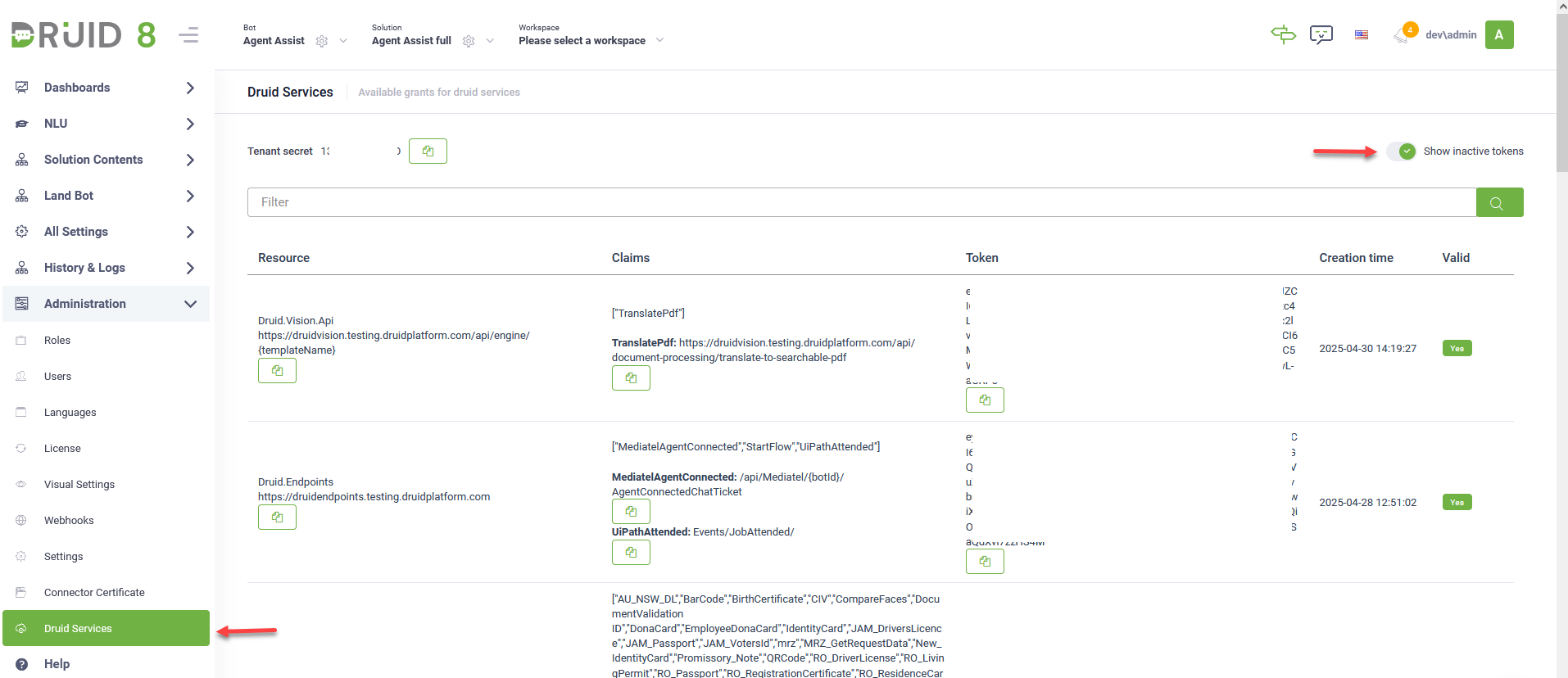Open the Bot selector dropdown arrow
The image size is (1568, 678).
point(343,41)
